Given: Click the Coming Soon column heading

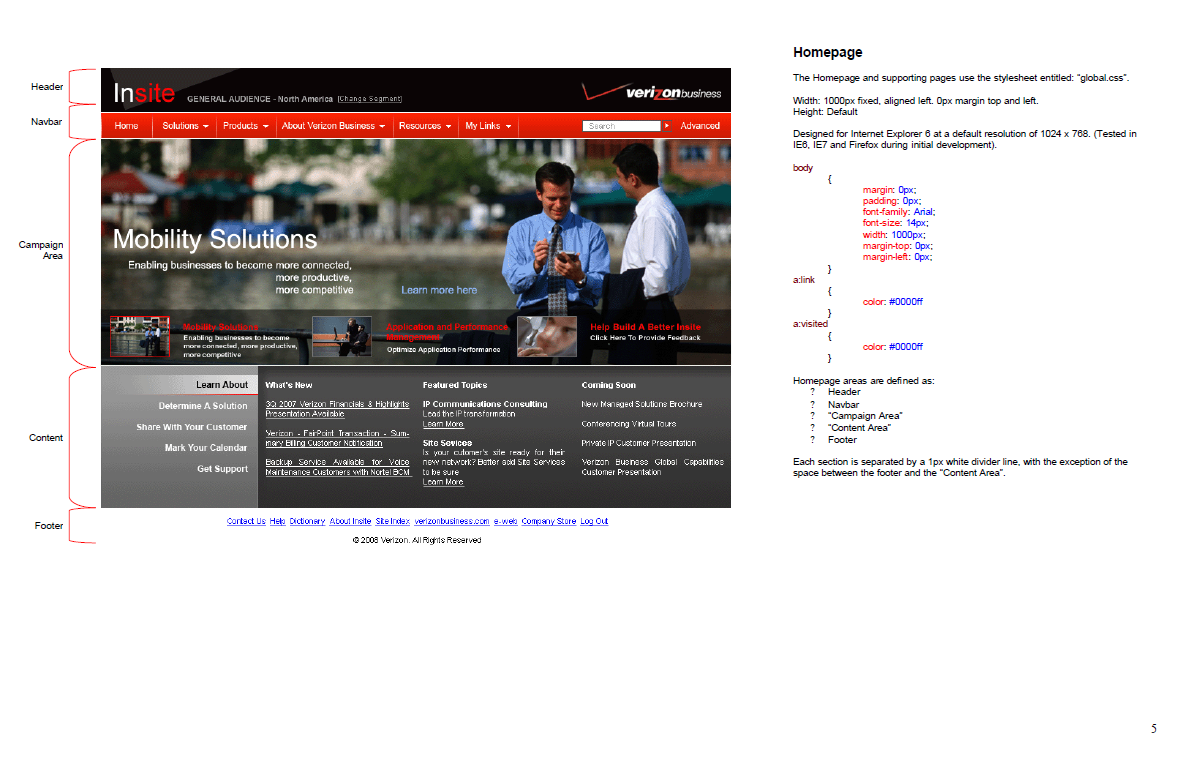Looking at the screenshot, I should [609, 385].
